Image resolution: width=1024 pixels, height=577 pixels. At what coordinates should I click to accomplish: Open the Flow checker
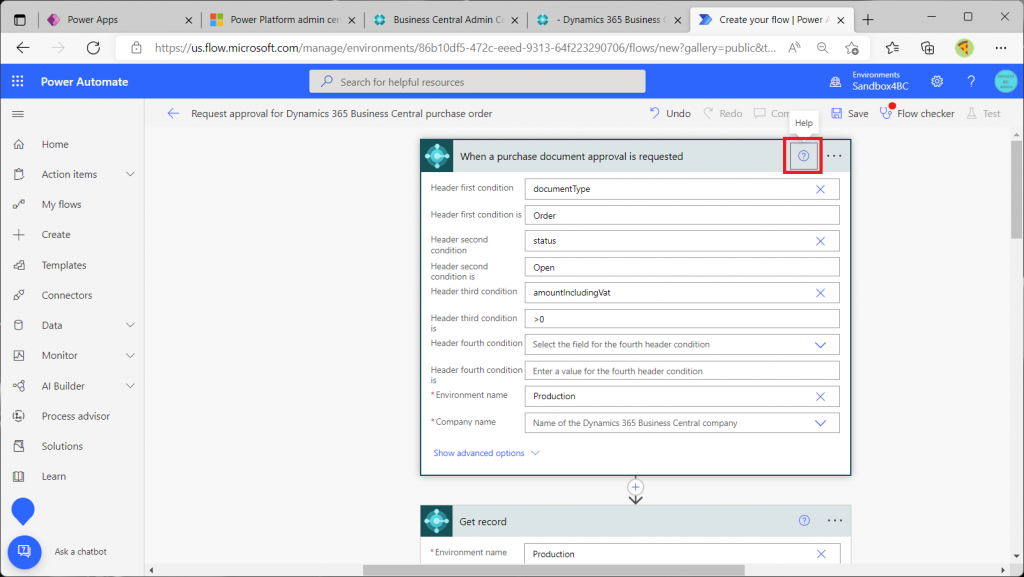(917, 114)
